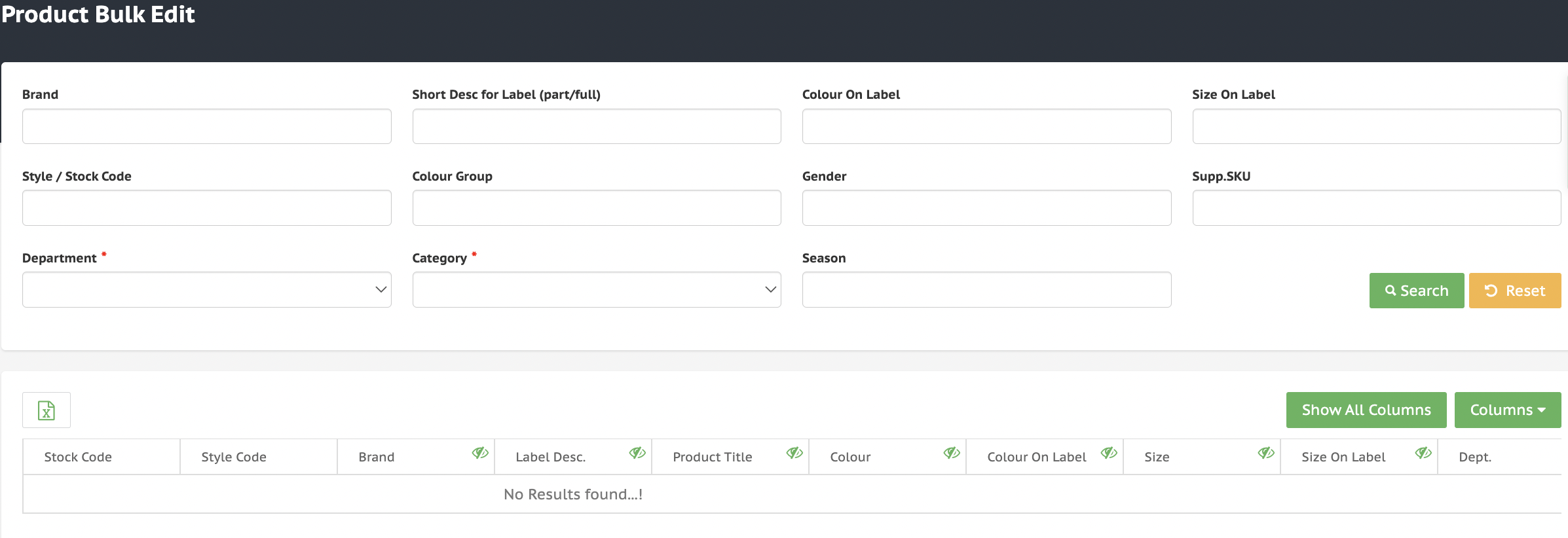Screen dimensions: 1568x538
Task: Click the Reset button
Action: pos(1515,291)
